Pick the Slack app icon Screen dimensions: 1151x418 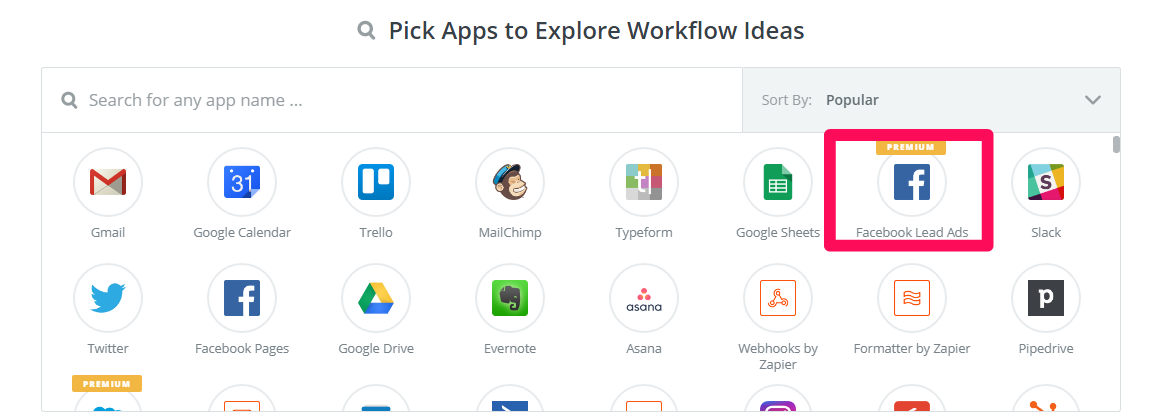1046,182
